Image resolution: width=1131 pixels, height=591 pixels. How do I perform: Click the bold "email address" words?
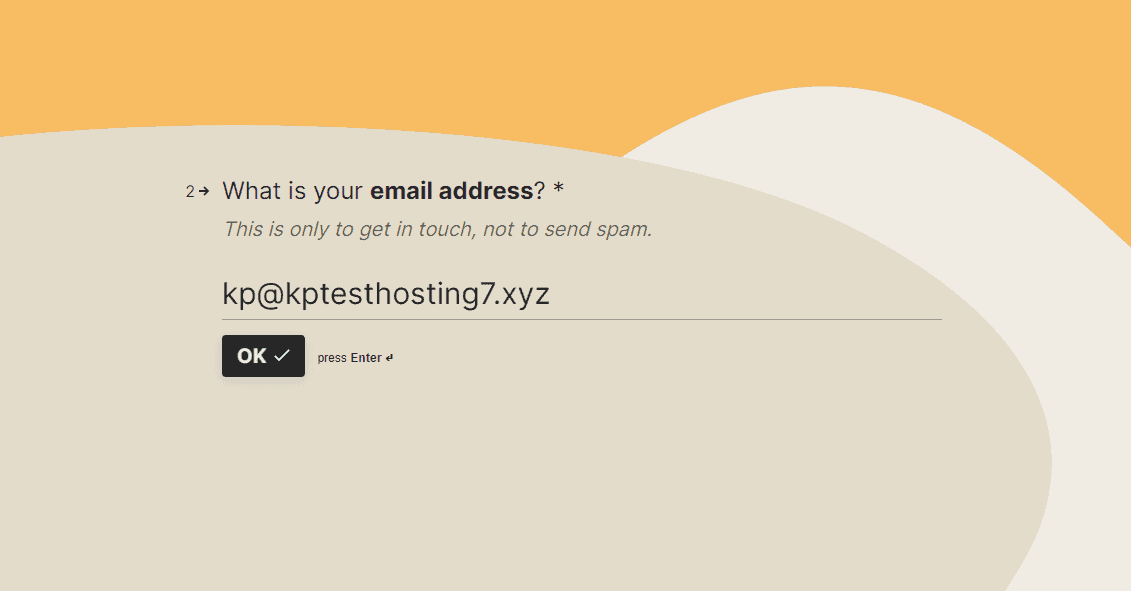tap(451, 190)
